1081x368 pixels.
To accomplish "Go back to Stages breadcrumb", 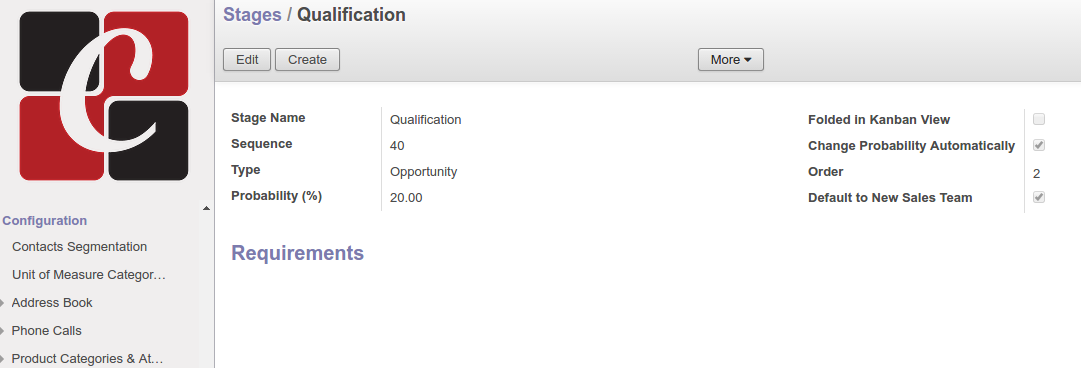I will coord(252,14).
